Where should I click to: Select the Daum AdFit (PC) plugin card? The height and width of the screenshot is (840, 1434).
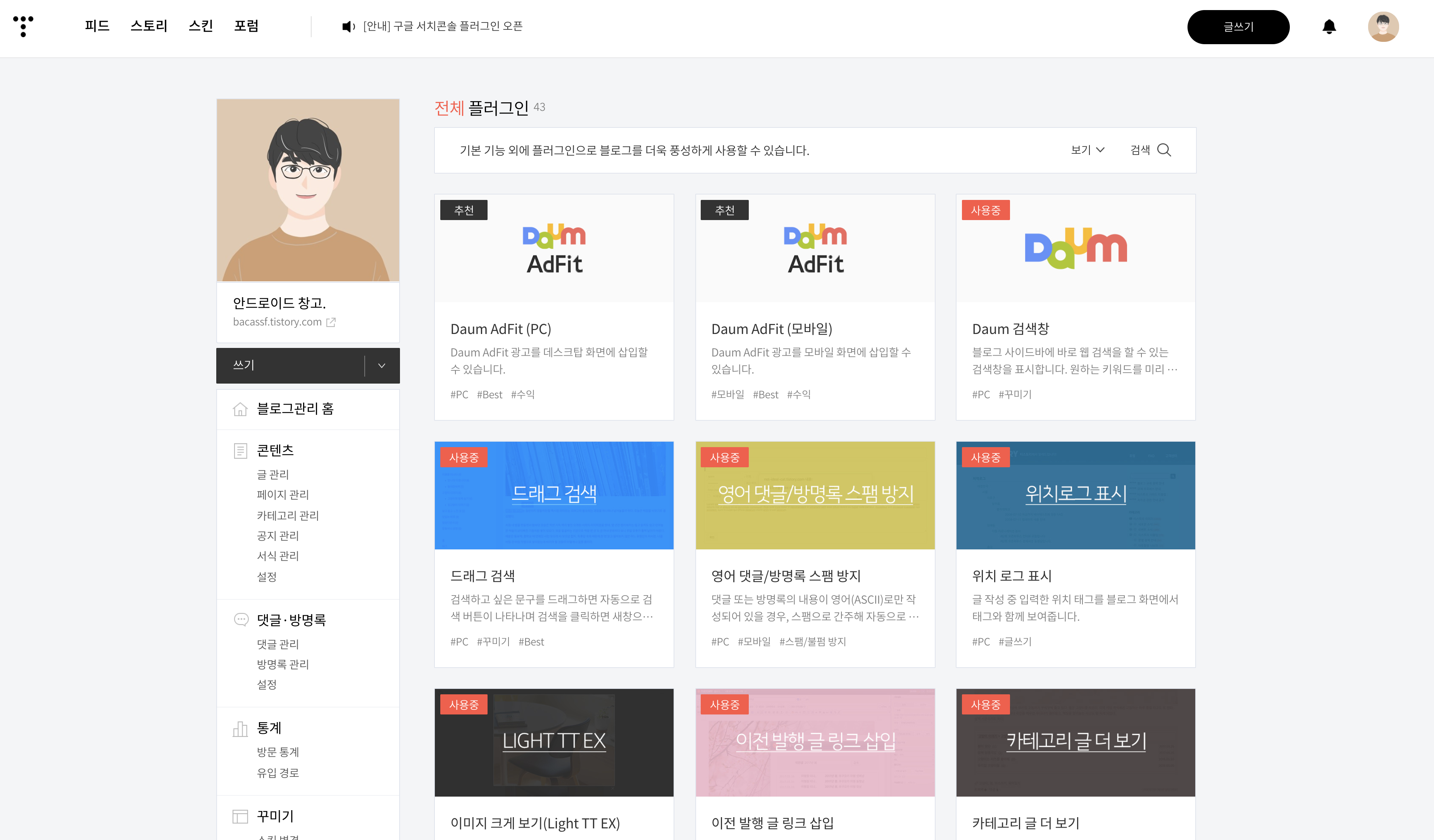554,307
